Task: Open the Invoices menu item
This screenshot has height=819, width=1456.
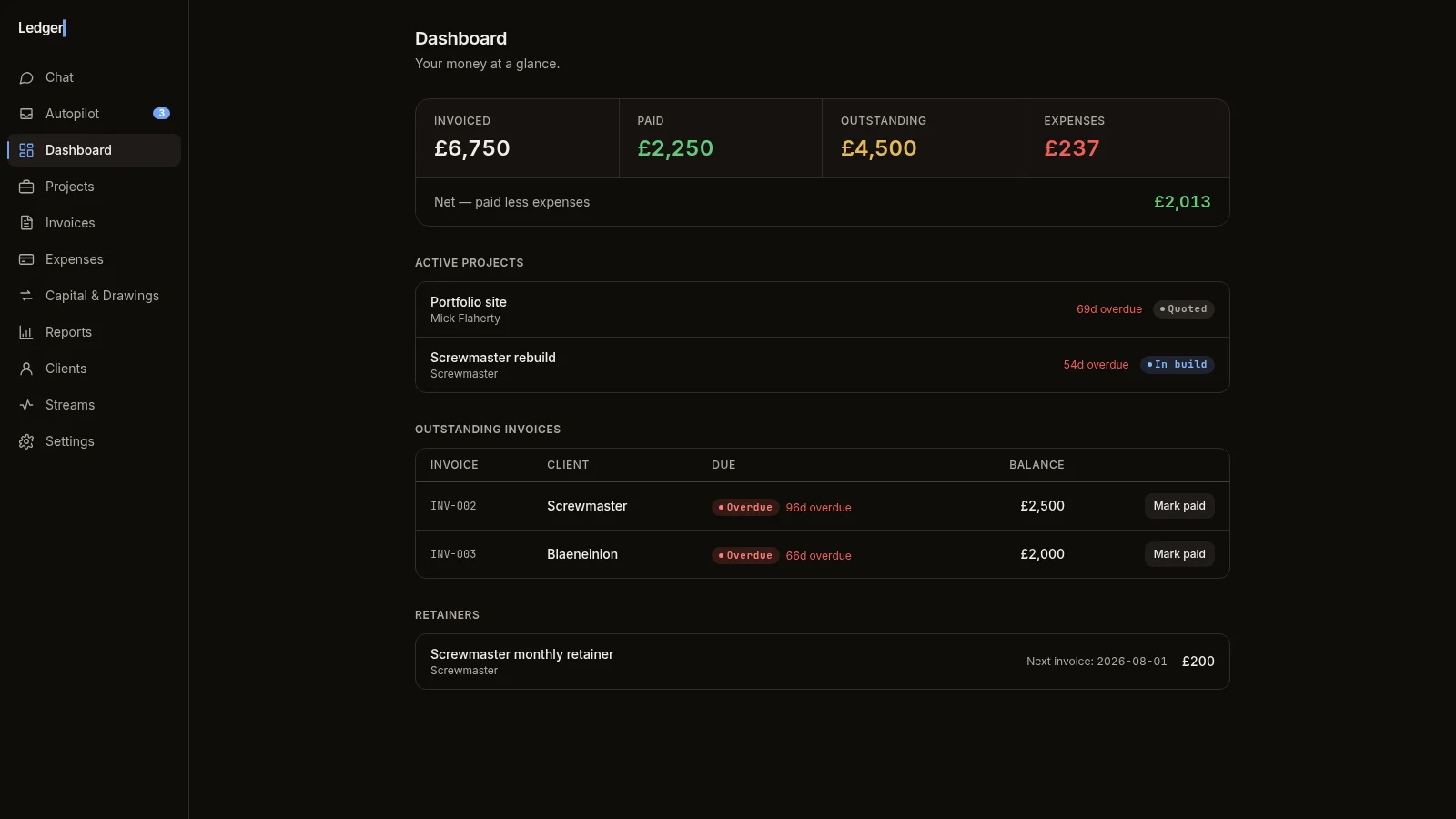Action: tap(94, 223)
